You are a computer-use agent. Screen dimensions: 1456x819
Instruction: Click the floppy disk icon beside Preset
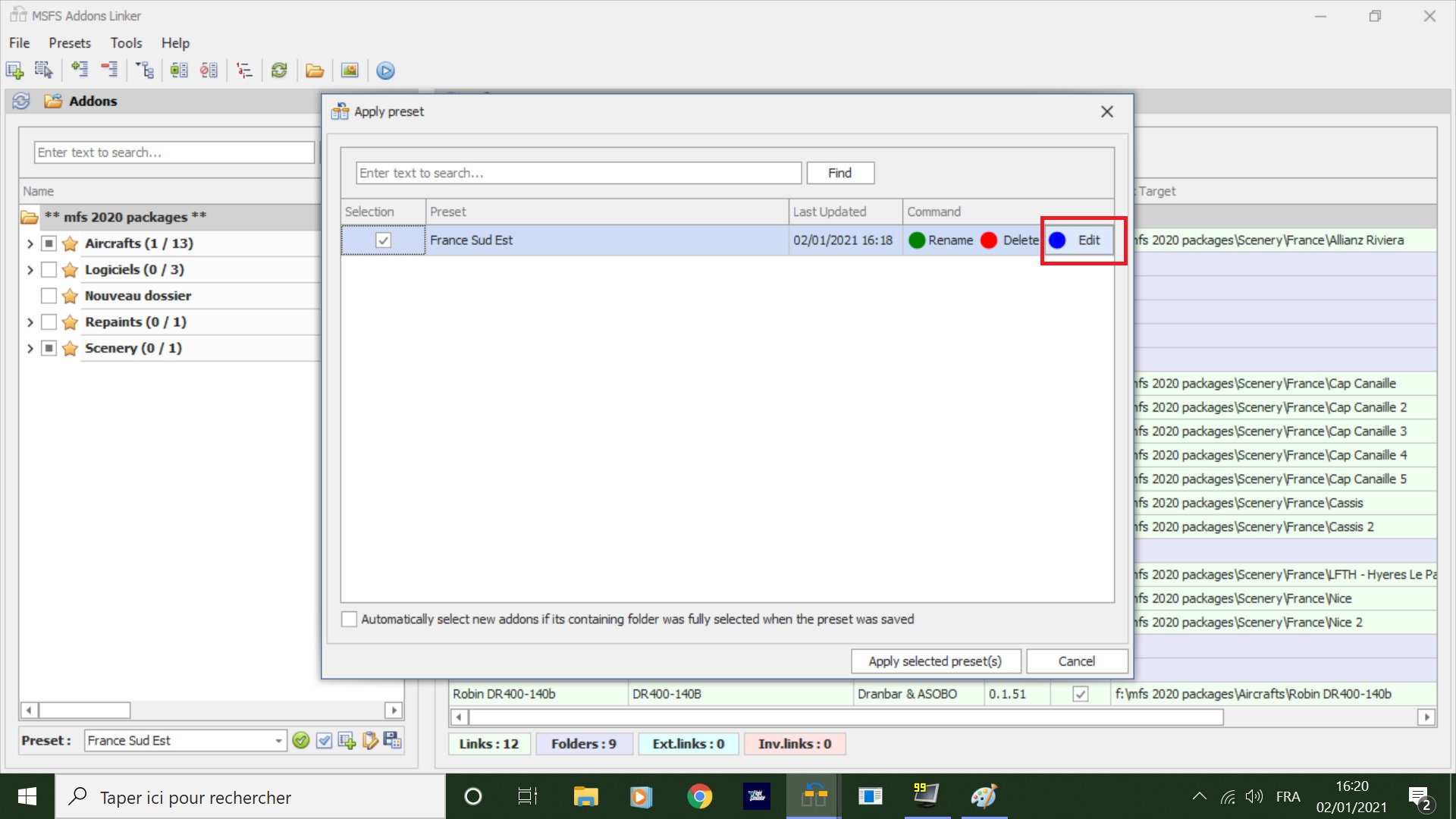click(x=393, y=741)
